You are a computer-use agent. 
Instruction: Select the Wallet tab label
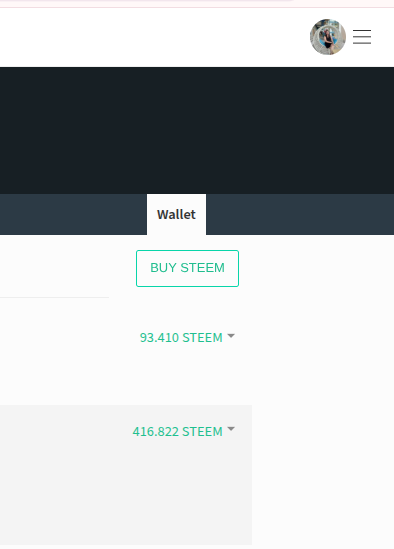coord(177,214)
